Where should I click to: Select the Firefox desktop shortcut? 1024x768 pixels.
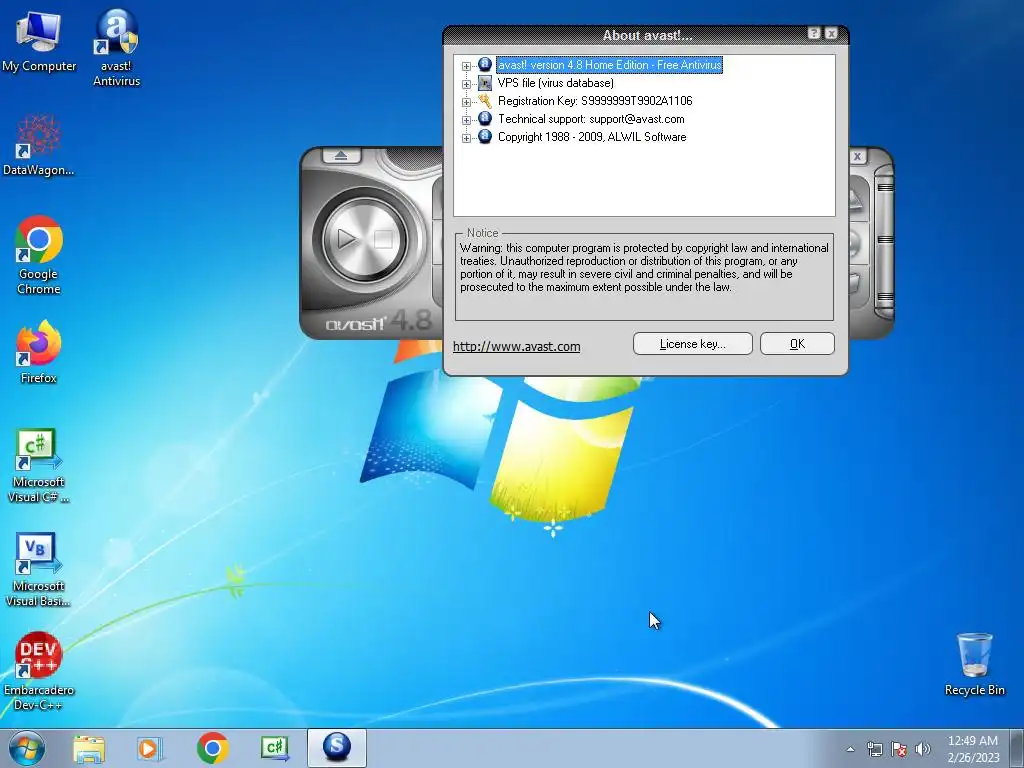(x=39, y=352)
